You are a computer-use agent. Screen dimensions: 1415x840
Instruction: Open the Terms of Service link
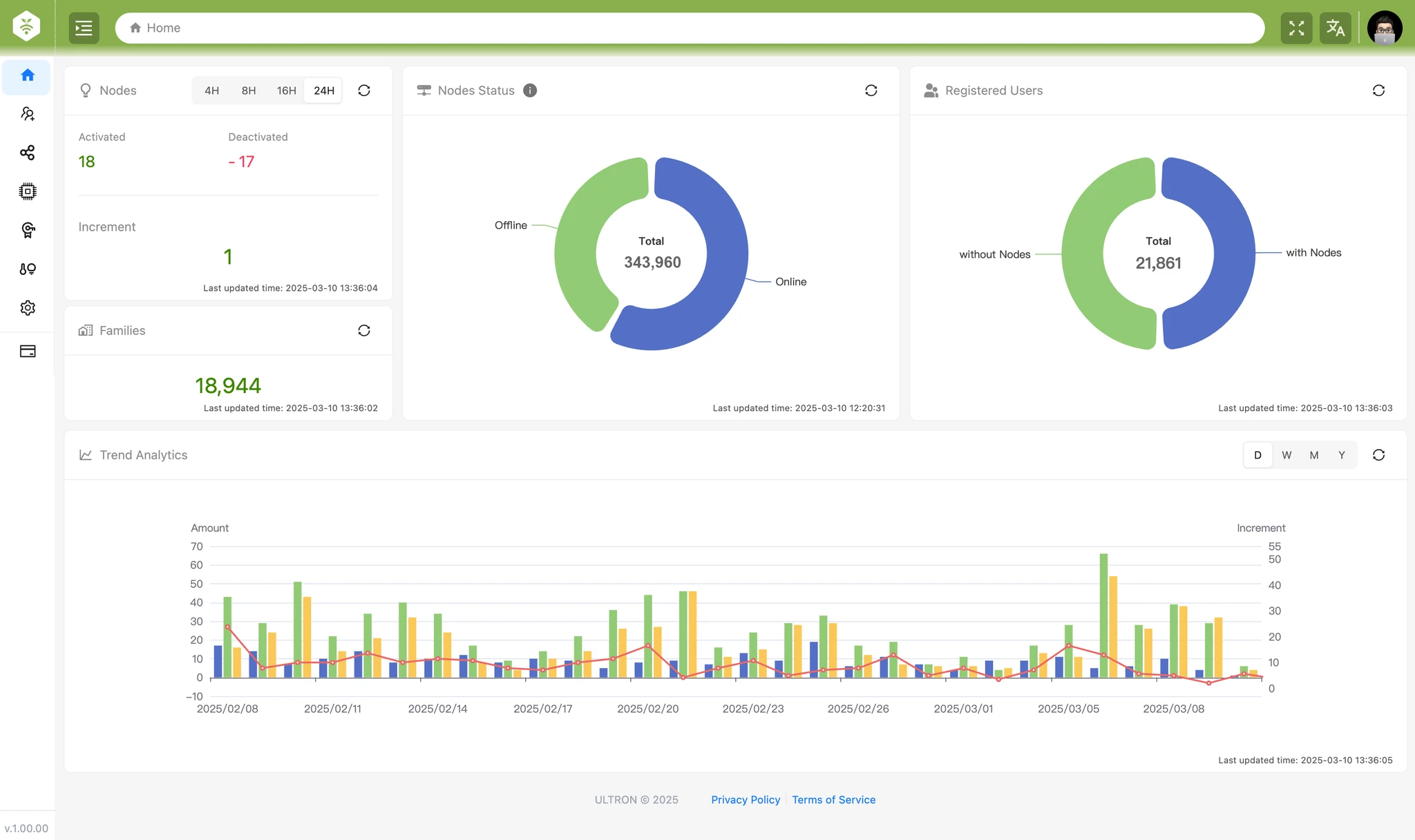coord(833,800)
